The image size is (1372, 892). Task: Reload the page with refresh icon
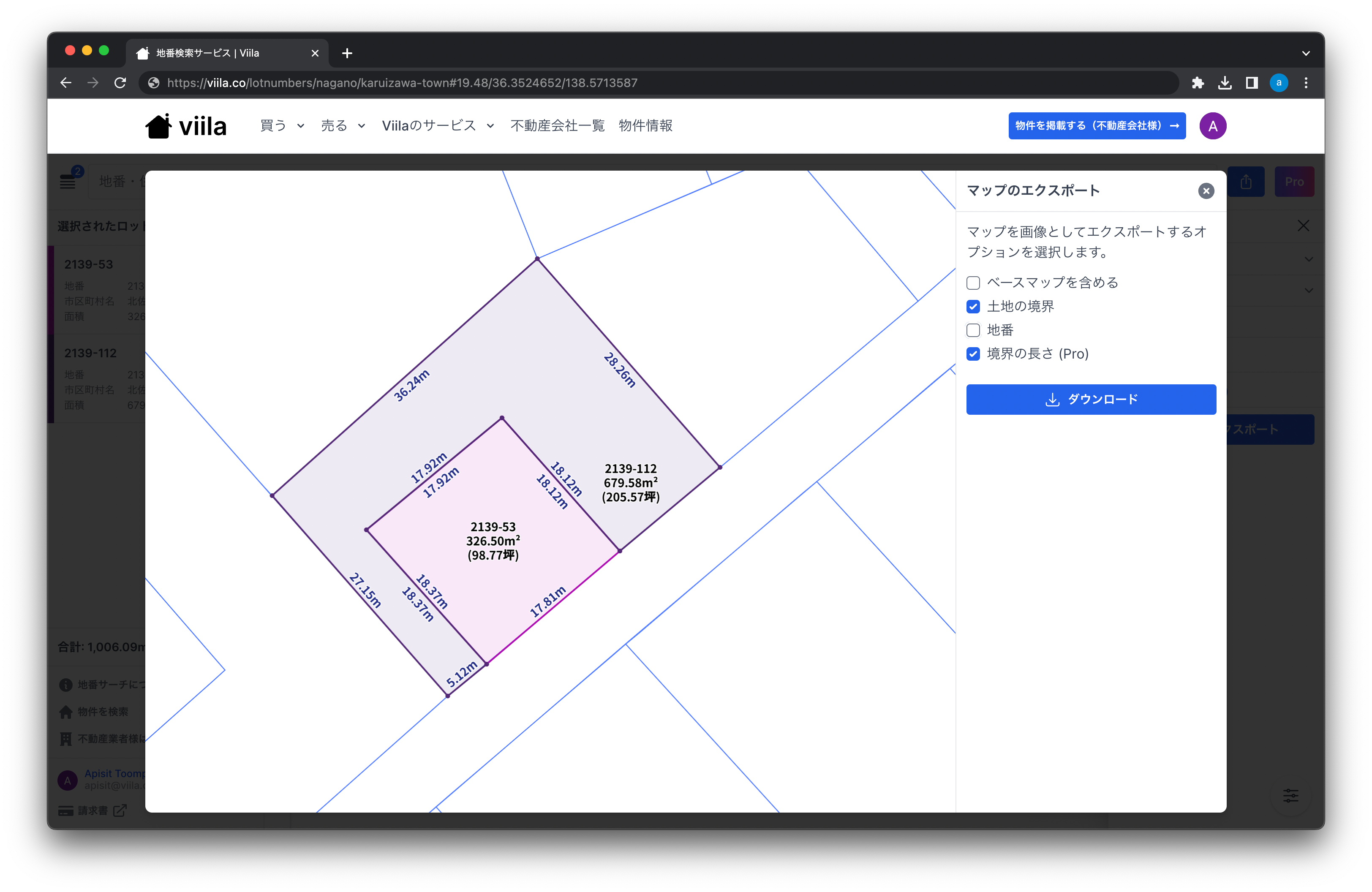click(120, 83)
